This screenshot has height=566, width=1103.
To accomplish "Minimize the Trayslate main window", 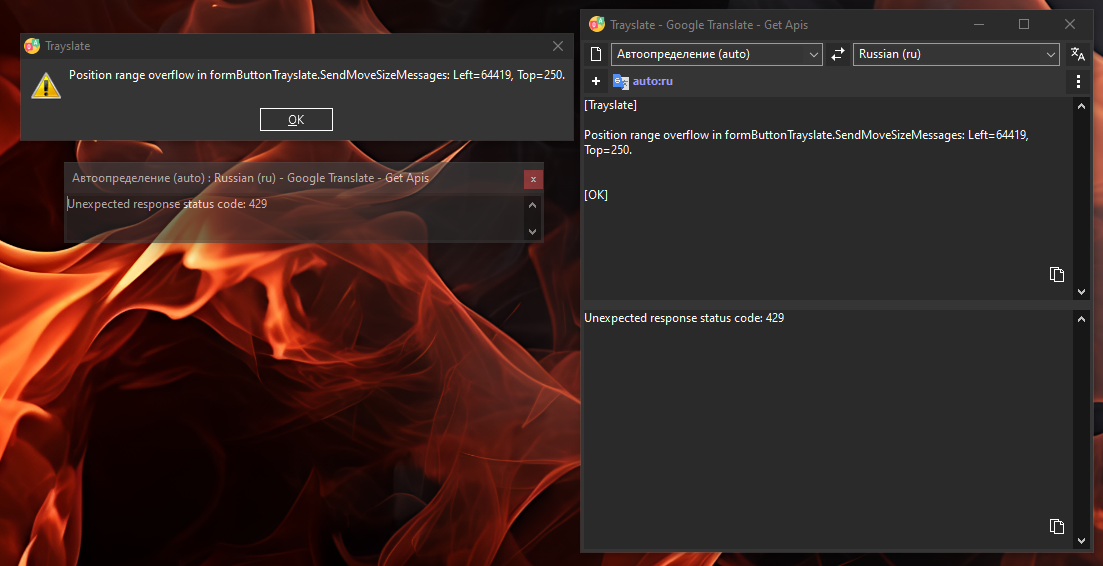I will click(x=978, y=25).
